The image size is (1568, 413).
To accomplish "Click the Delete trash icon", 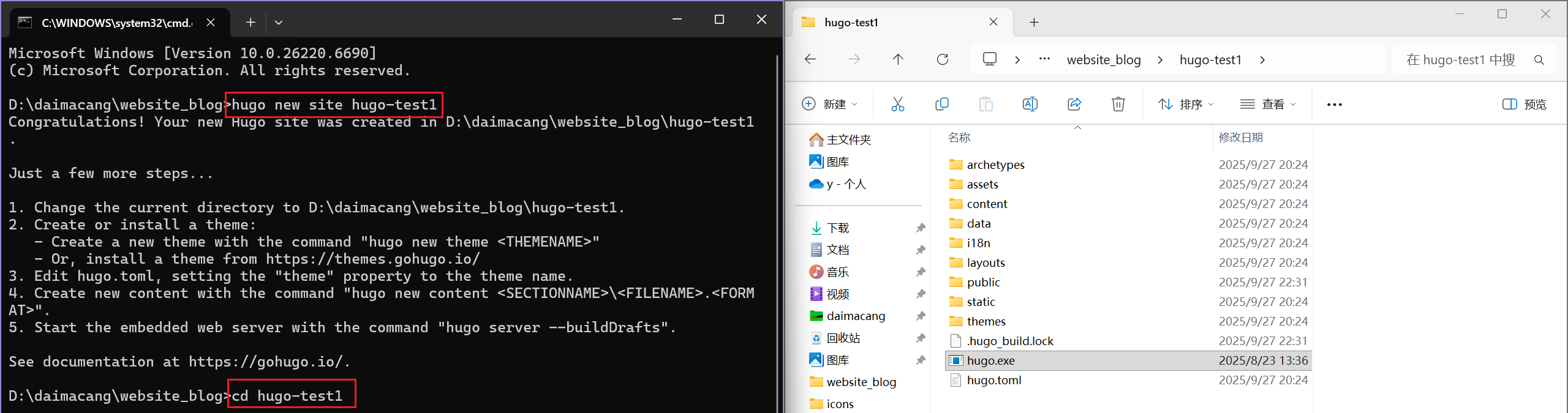I will tap(1118, 105).
